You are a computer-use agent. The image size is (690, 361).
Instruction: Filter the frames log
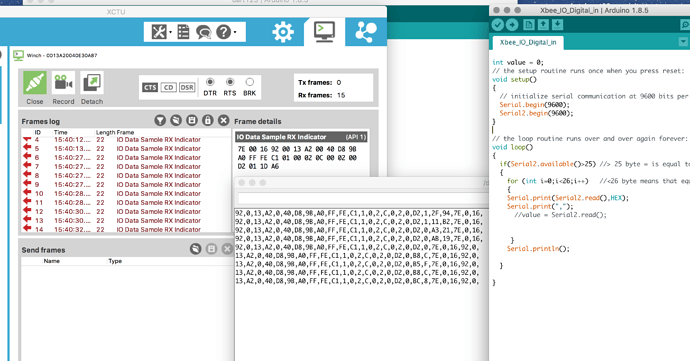click(160, 120)
